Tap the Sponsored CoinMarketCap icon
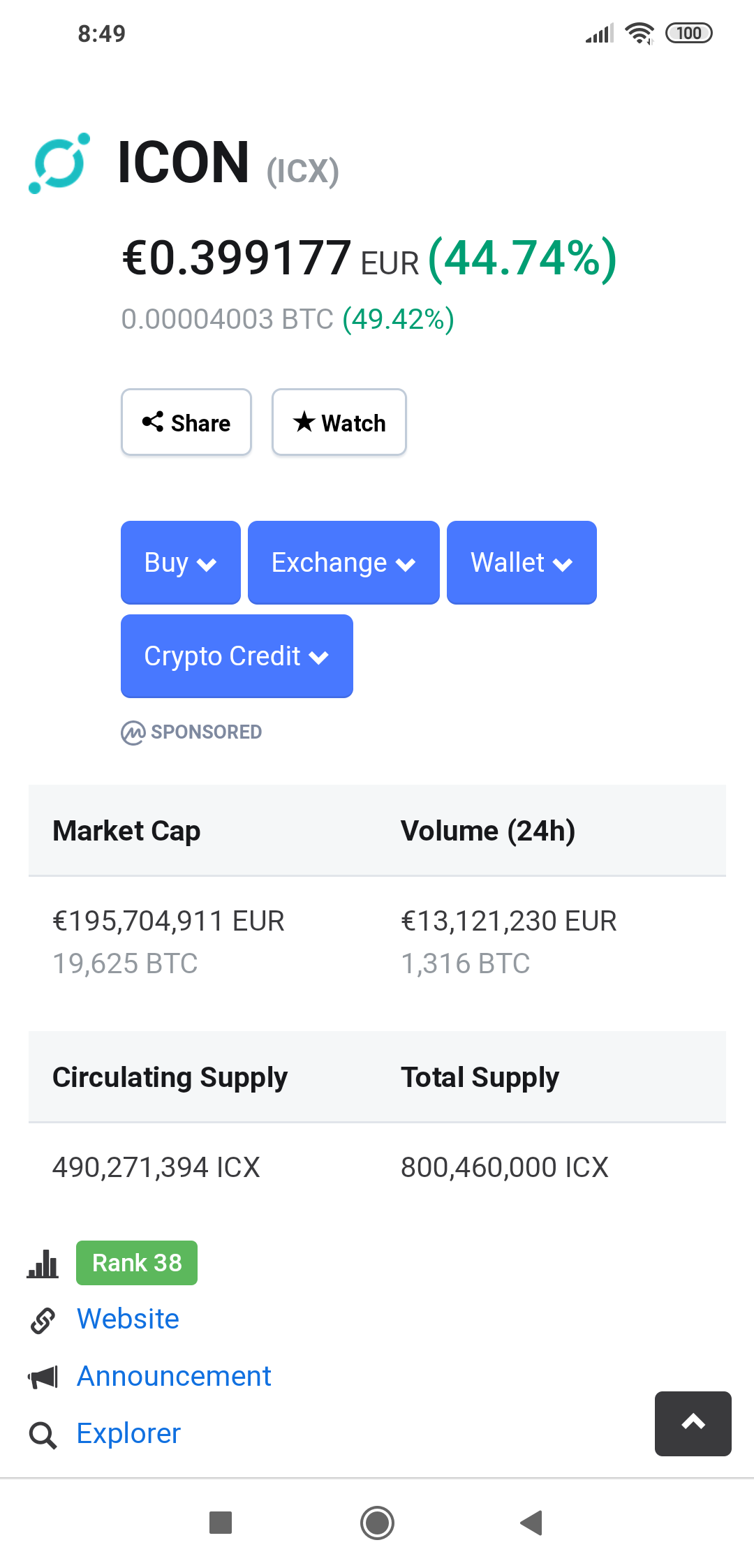This screenshot has height=1568, width=754. coord(133,732)
